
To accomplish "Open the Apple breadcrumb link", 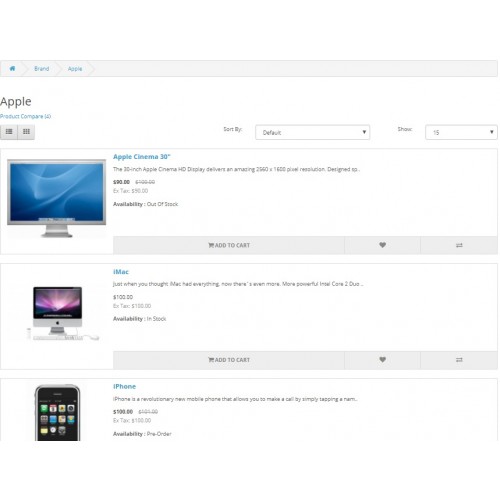I will click(x=75, y=69).
